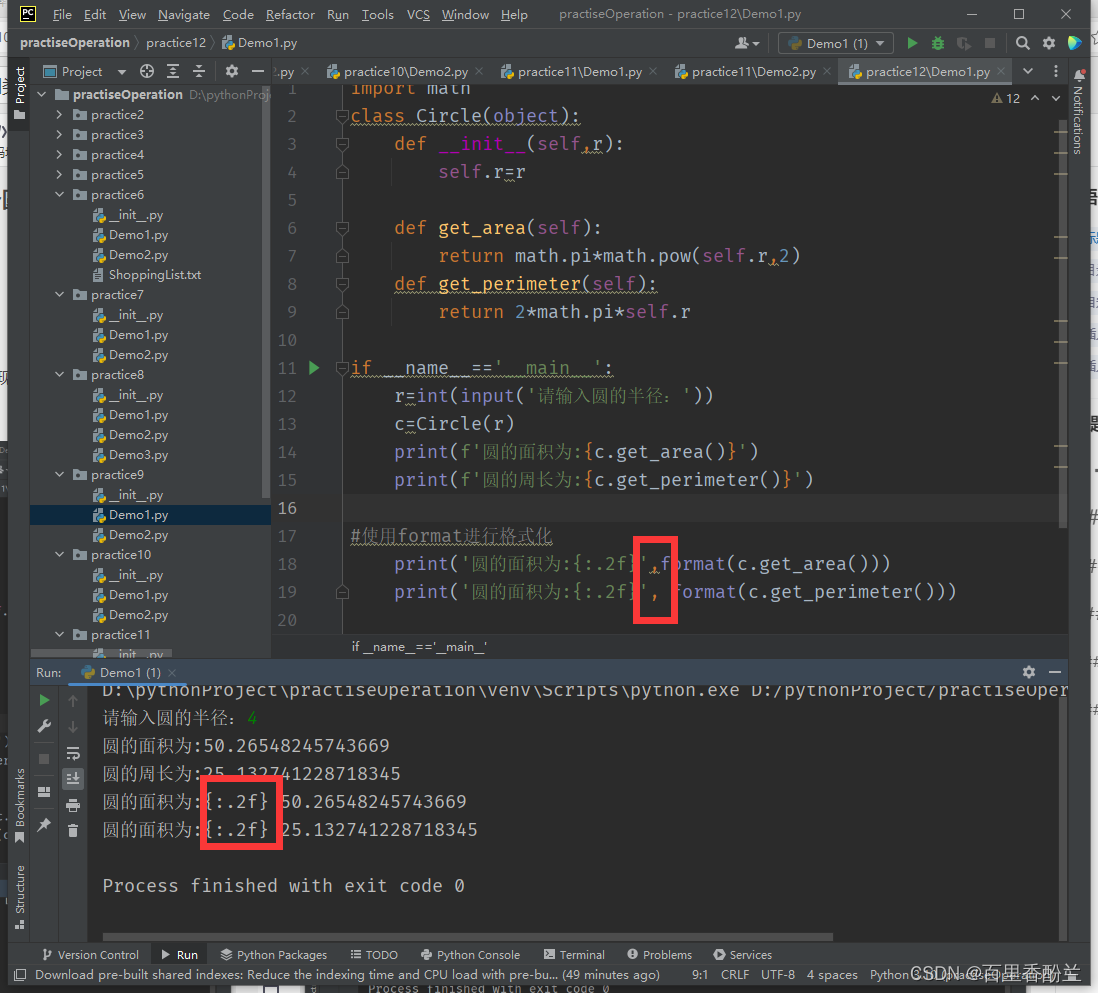Go to previous highlighted warning arrow

[1035, 99]
